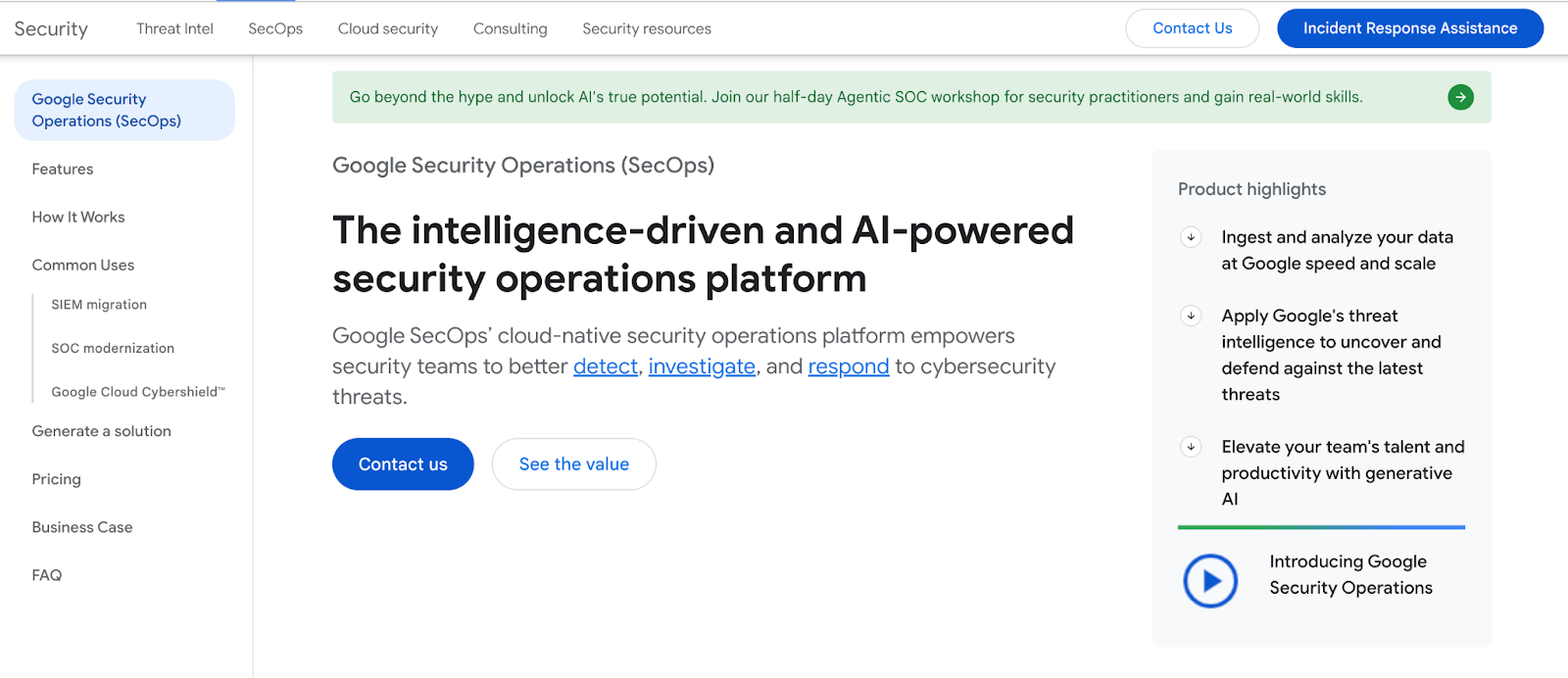The width and height of the screenshot is (1568, 678).
Task: Click 'Apply Google's threat intelligence' highlight text
Action: [x=1331, y=355]
